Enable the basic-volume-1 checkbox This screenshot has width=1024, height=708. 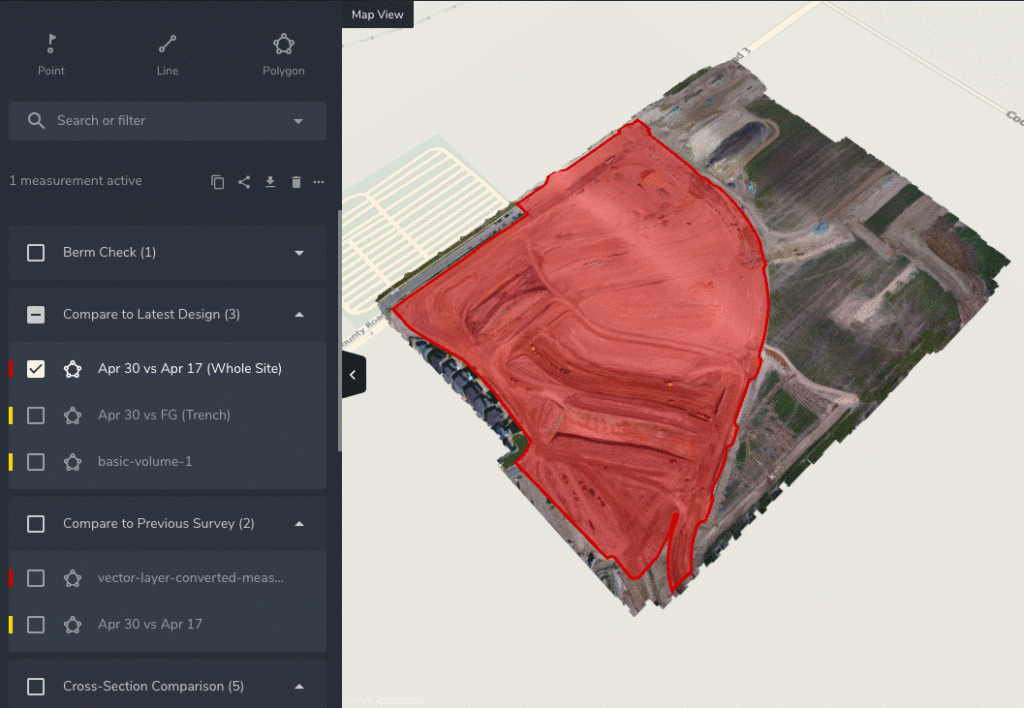coord(36,462)
